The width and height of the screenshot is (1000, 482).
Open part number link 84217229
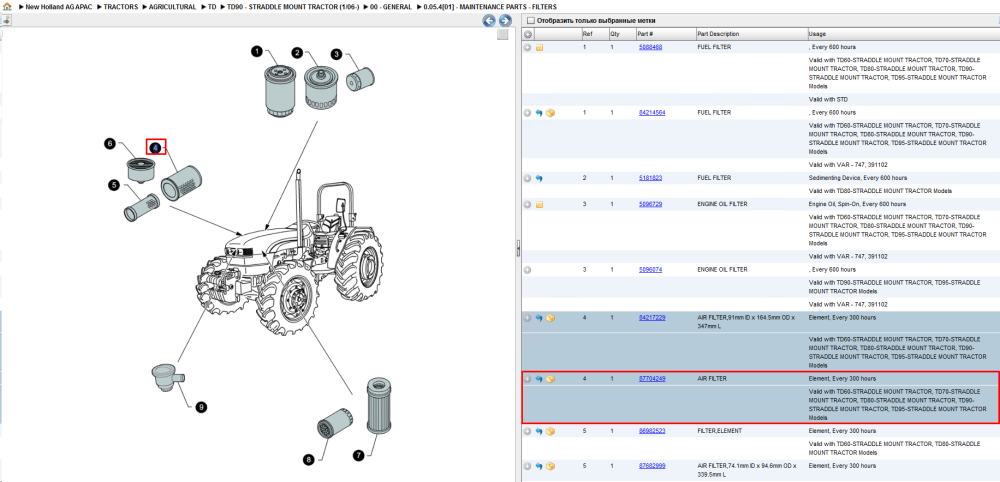pyautogui.click(x=652, y=318)
